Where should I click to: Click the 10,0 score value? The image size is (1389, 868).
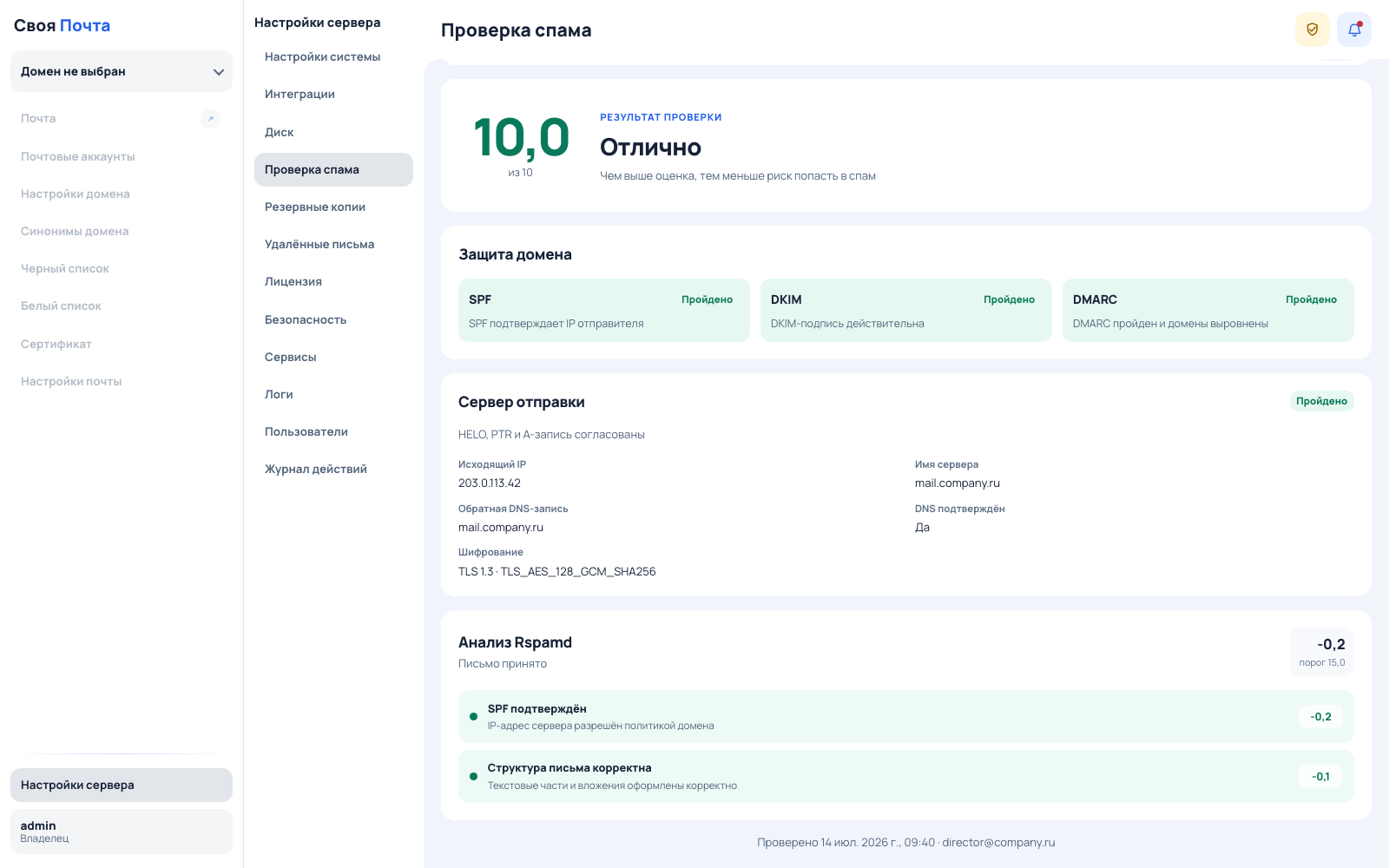[521, 138]
